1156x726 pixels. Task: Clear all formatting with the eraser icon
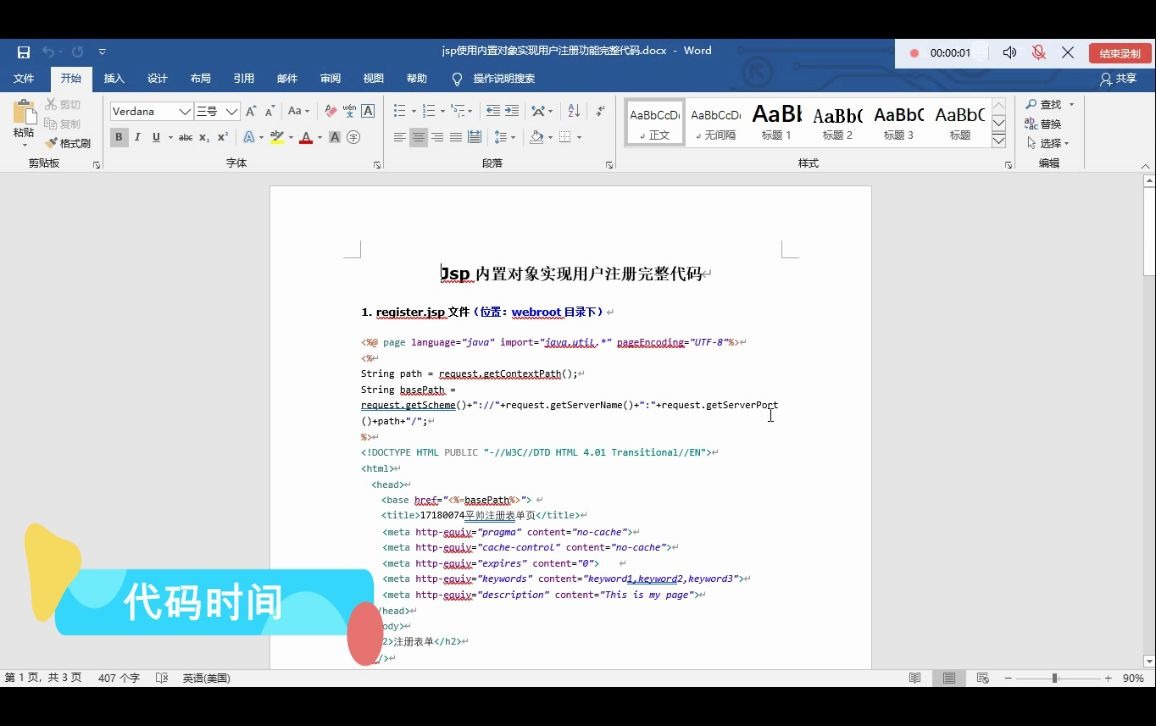330,113
